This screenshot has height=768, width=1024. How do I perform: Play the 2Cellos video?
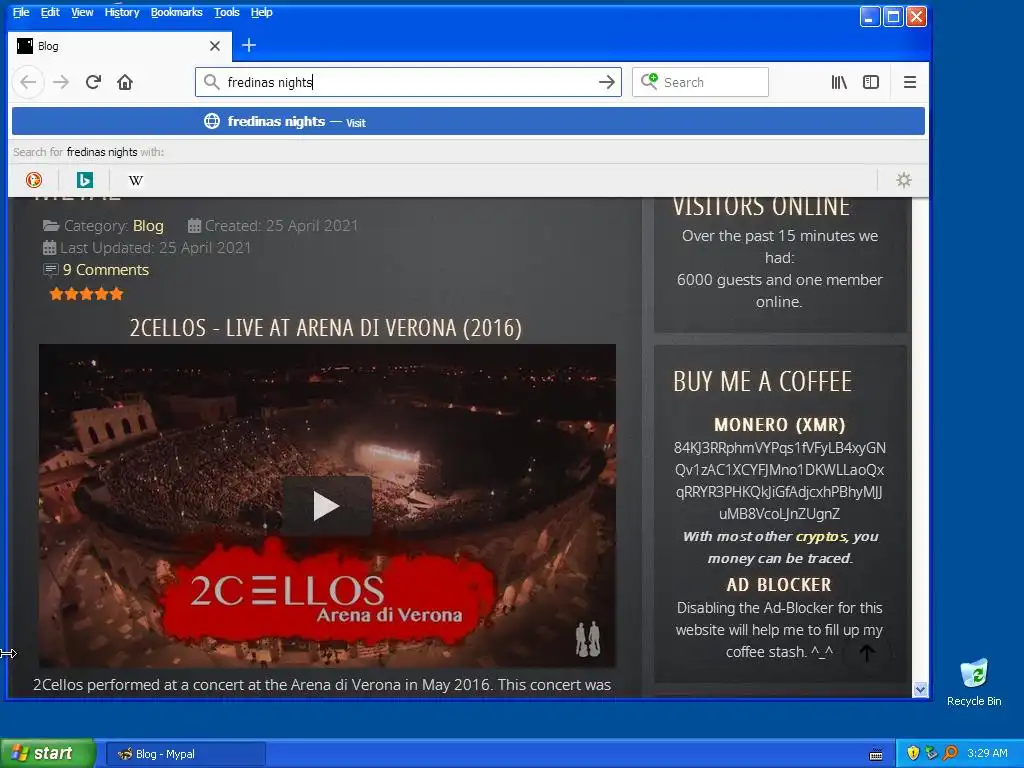[x=327, y=506]
